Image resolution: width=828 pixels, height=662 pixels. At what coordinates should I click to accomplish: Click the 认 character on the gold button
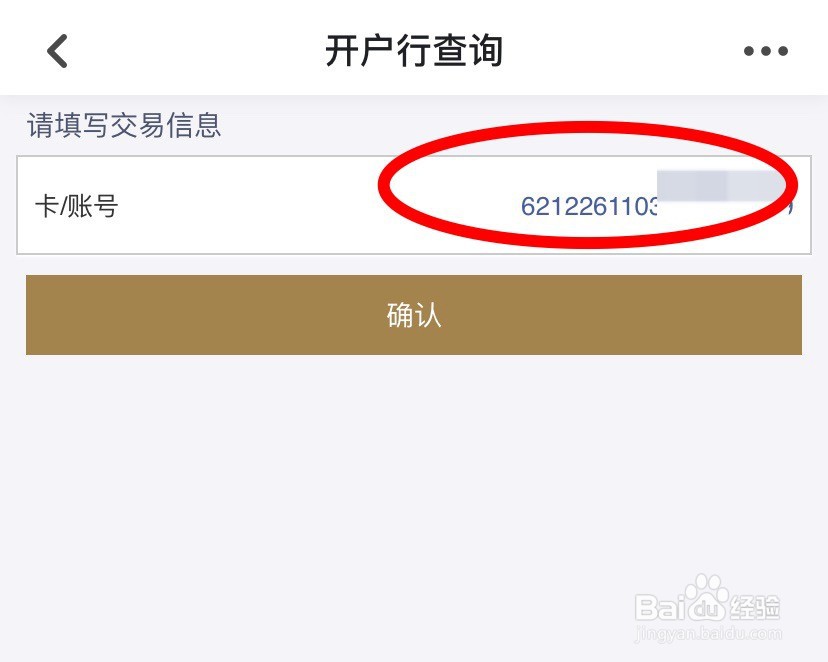pos(427,315)
